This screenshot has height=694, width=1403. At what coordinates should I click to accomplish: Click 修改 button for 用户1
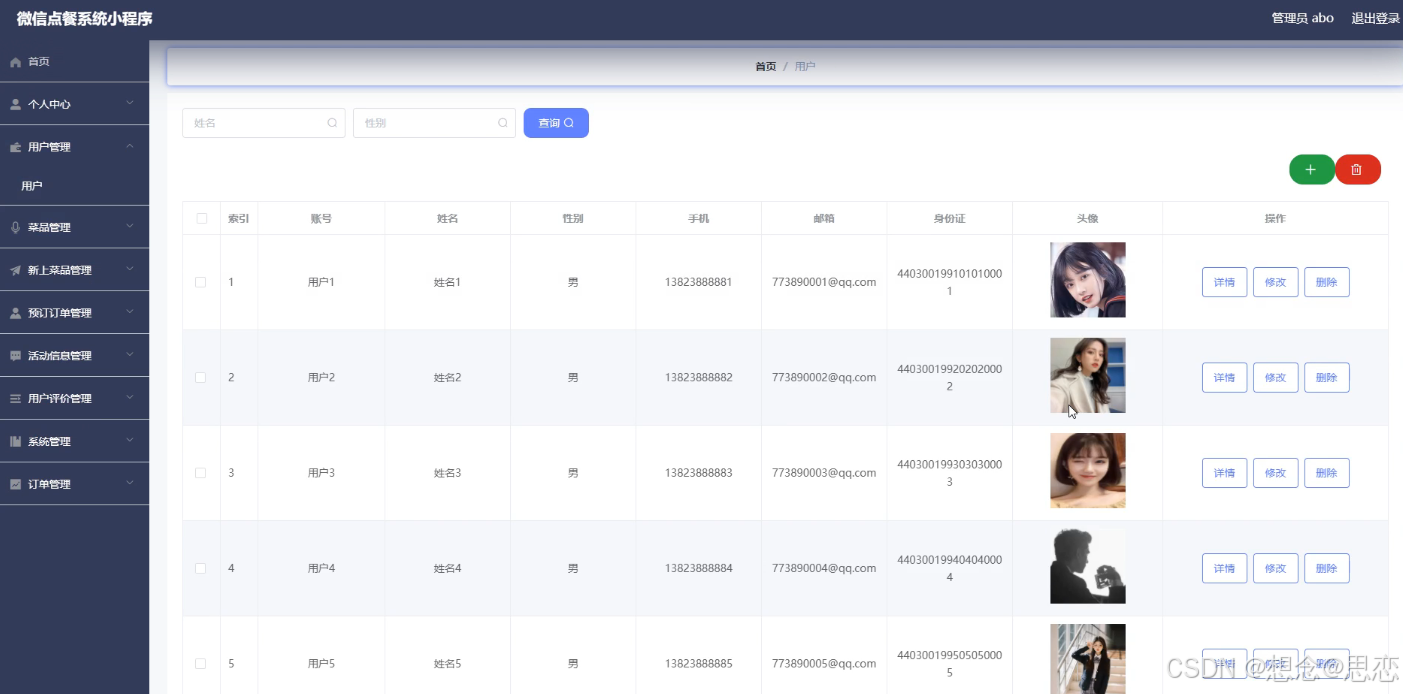click(x=1275, y=282)
